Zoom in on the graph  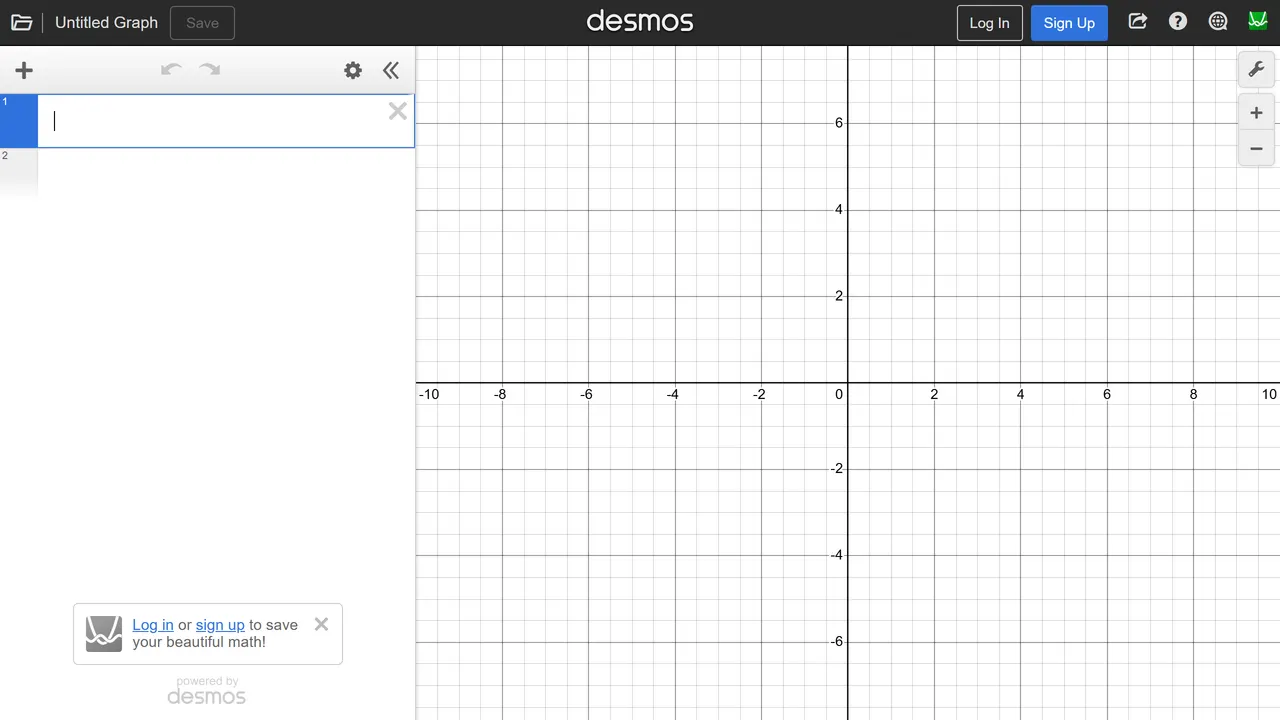click(x=1256, y=113)
